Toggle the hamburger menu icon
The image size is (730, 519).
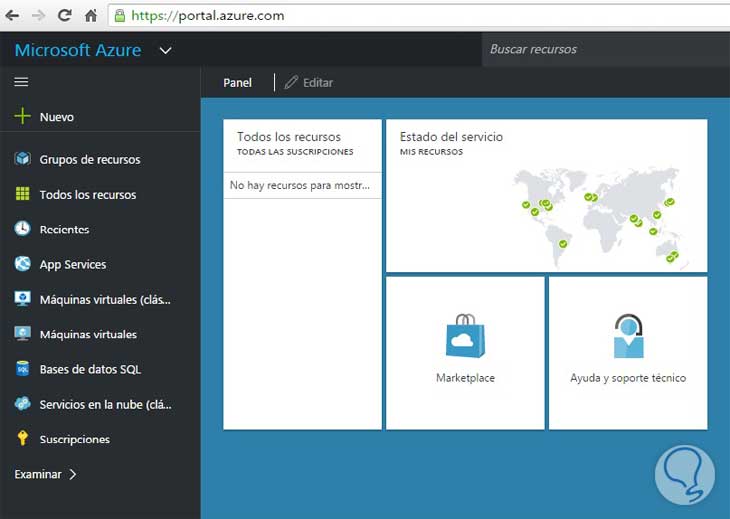(x=21, y=82)
